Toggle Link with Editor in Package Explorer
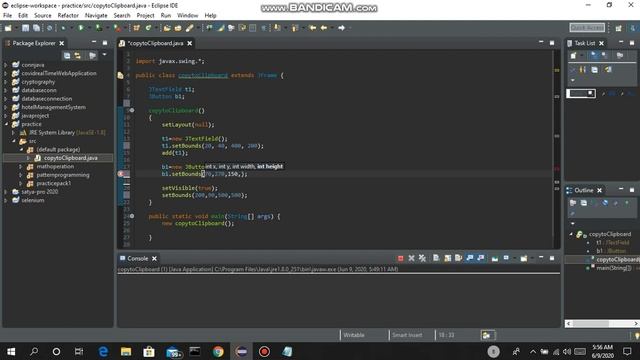Viewport: 640px width, 360px height. coord(78,56)
